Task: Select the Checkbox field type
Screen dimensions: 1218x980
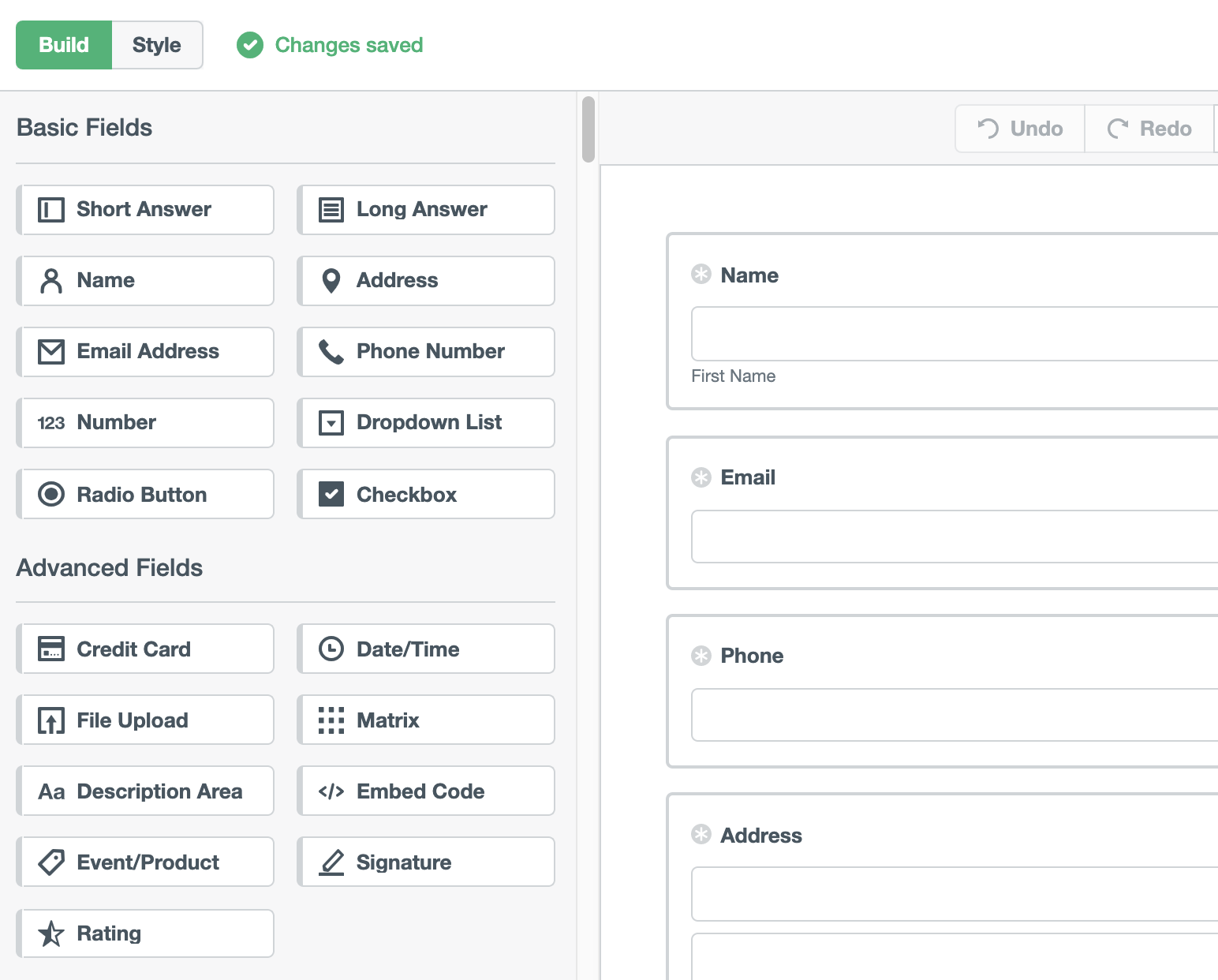Action: coord(425,494)
